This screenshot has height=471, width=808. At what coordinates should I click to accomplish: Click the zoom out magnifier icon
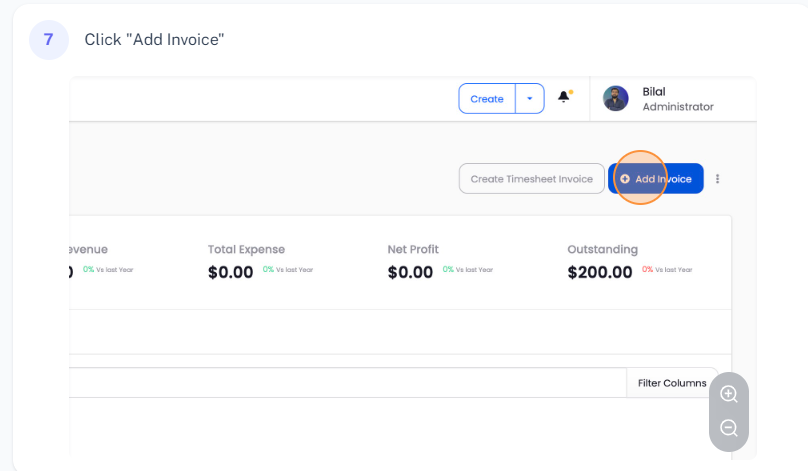pyautogui.click(x=729, y=428)
